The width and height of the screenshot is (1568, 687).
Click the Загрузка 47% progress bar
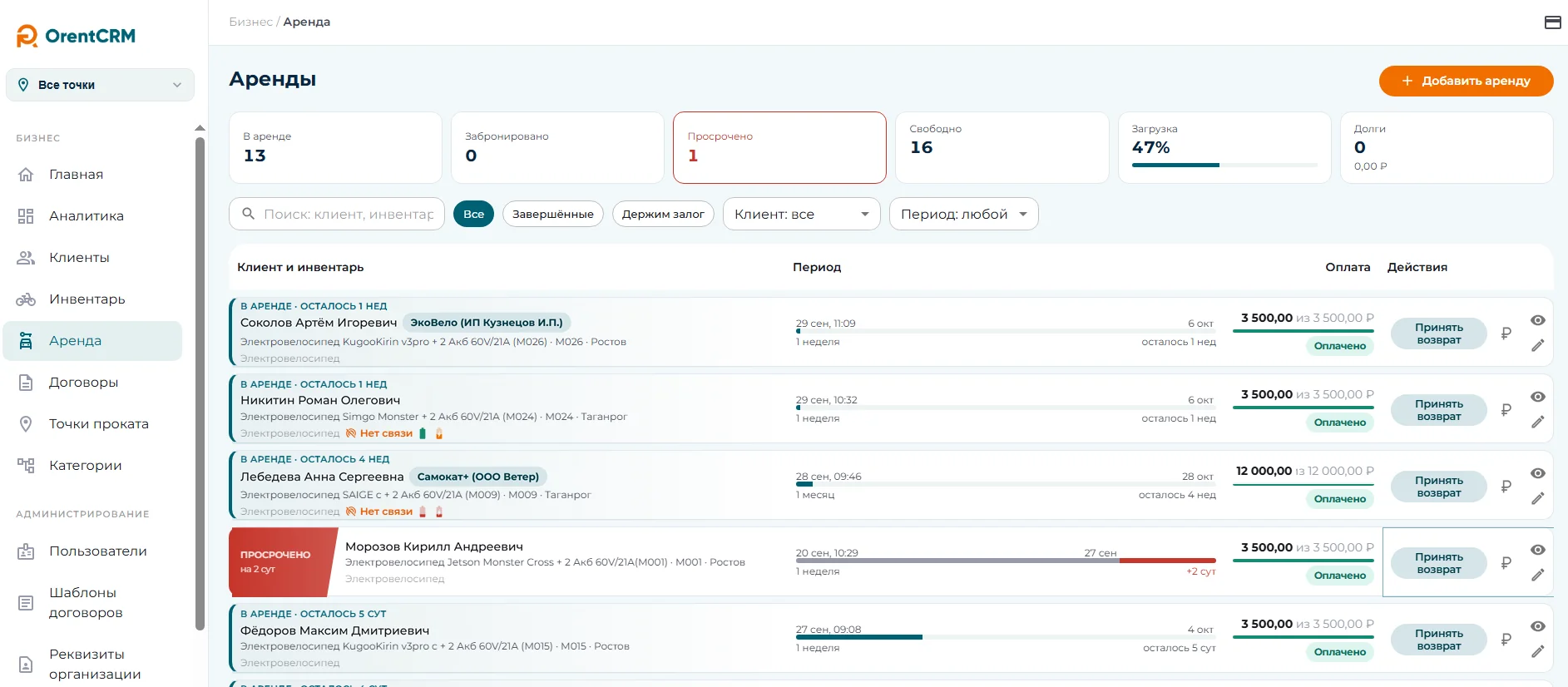pyautogui.click(x=1224, y=166)
